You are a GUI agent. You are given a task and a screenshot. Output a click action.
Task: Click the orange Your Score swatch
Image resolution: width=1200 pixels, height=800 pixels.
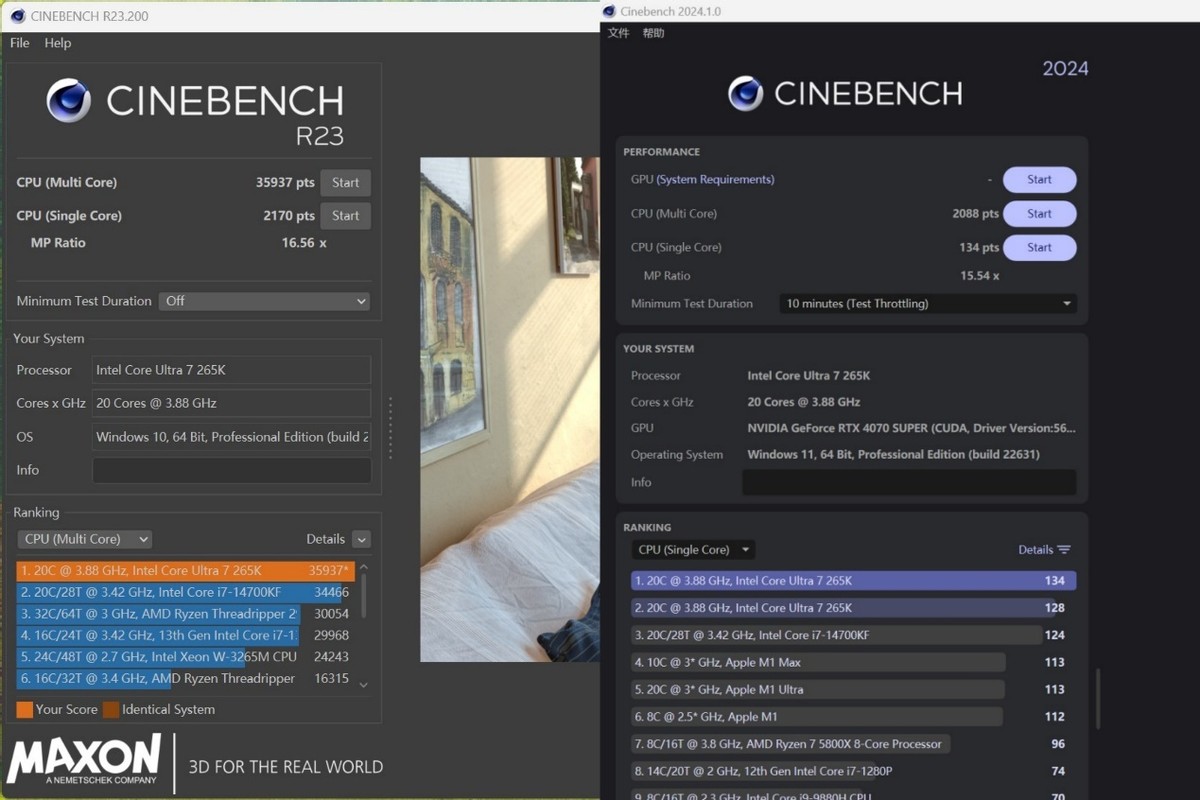[x=24, y=710]
